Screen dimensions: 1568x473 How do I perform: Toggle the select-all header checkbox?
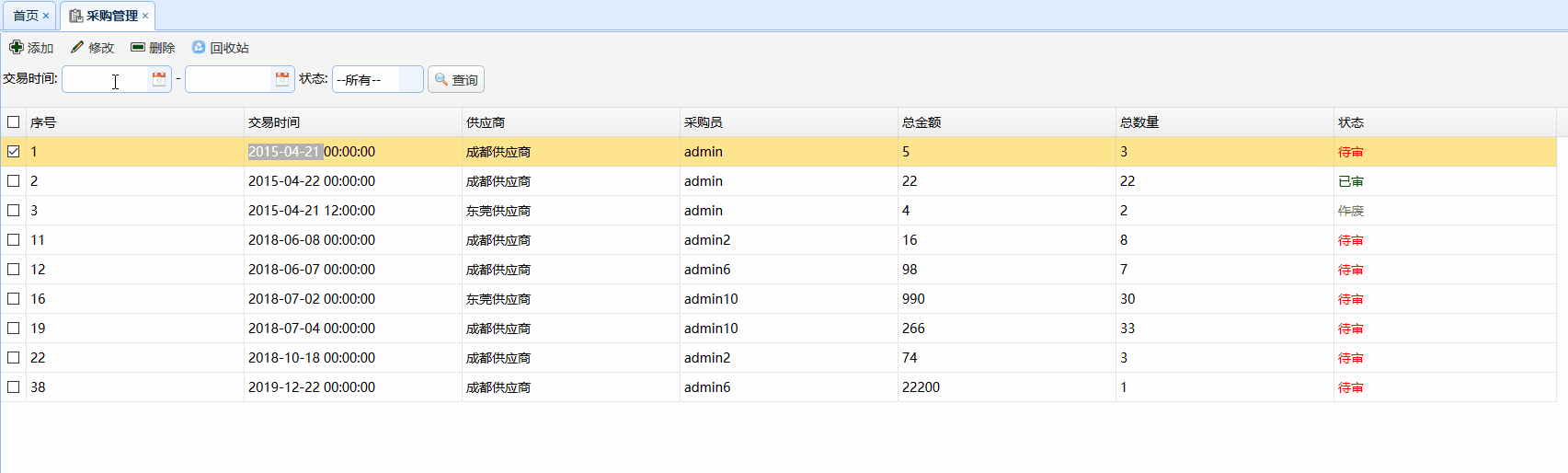point(14,121)
